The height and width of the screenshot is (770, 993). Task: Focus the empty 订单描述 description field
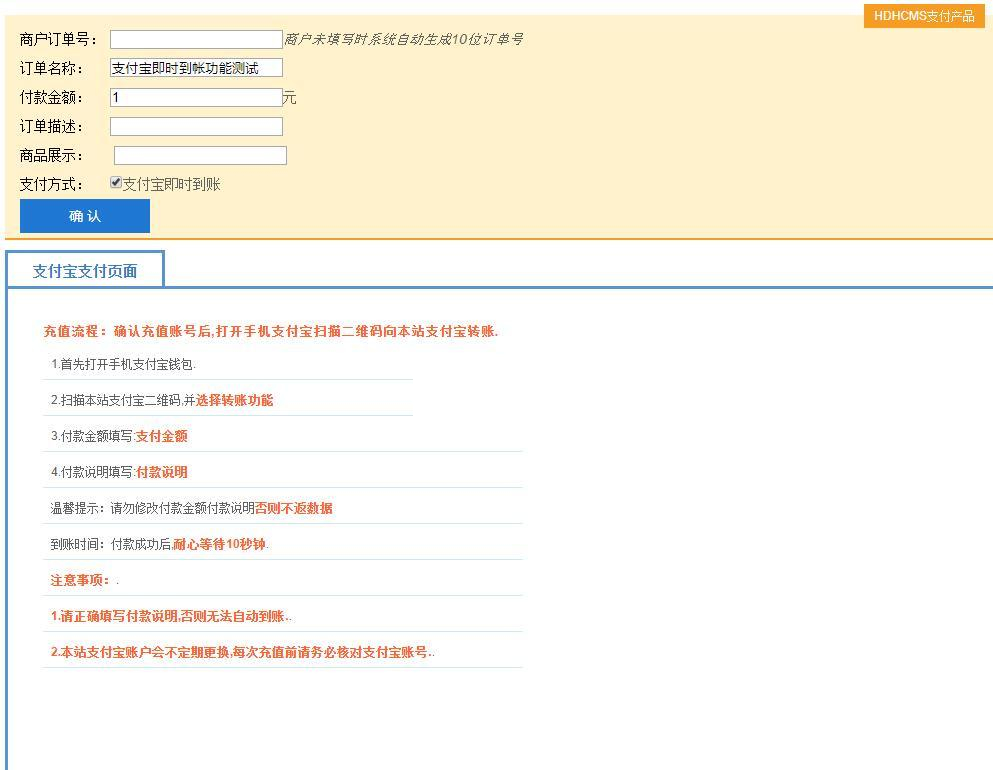coord(195,126)
